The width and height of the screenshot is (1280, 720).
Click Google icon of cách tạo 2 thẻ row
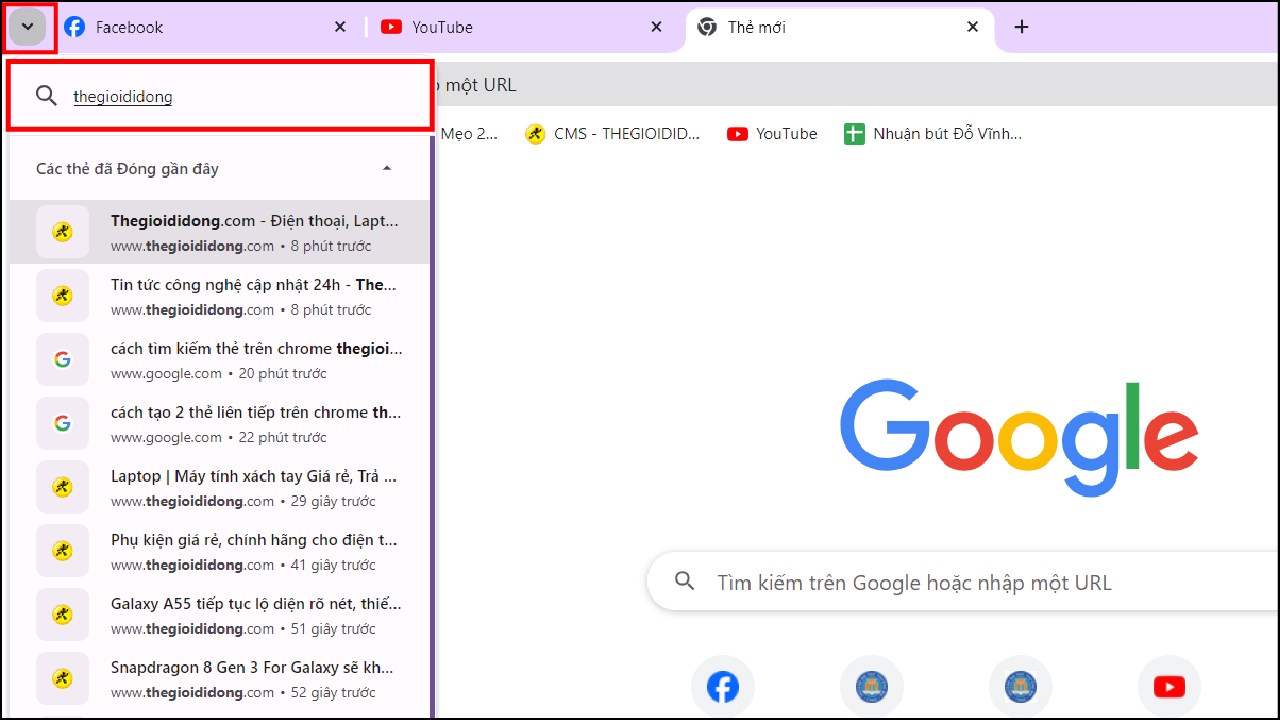pos(62,424)
